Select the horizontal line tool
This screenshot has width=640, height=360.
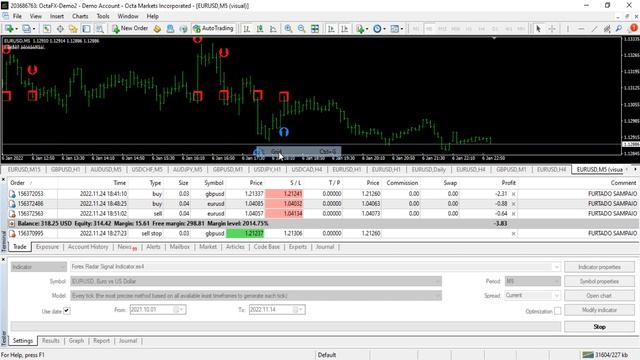click(x=581, y=29)
